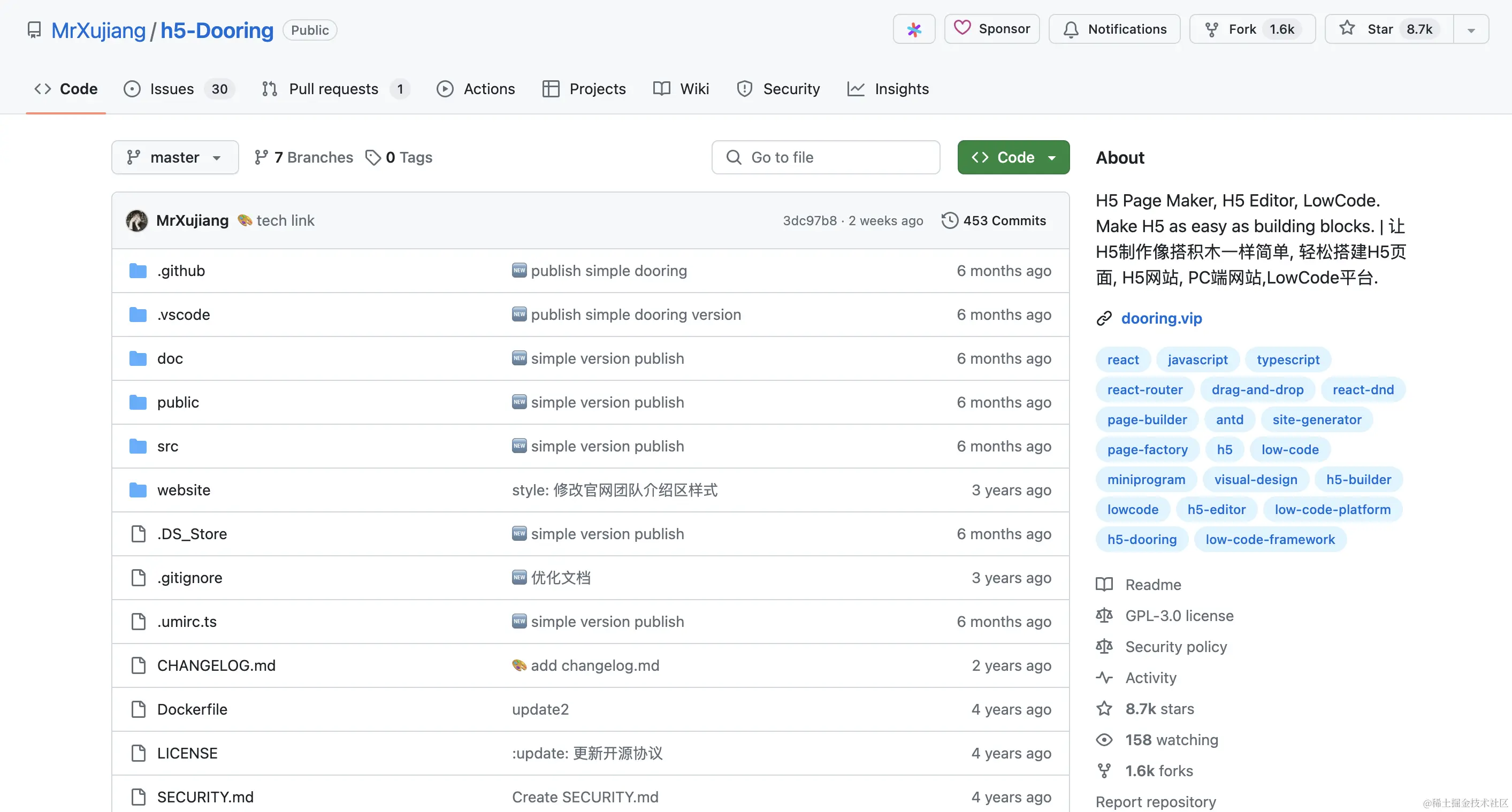Open the Pull requests tab
The image size is (1512, 812).
(x=336, y=89)
